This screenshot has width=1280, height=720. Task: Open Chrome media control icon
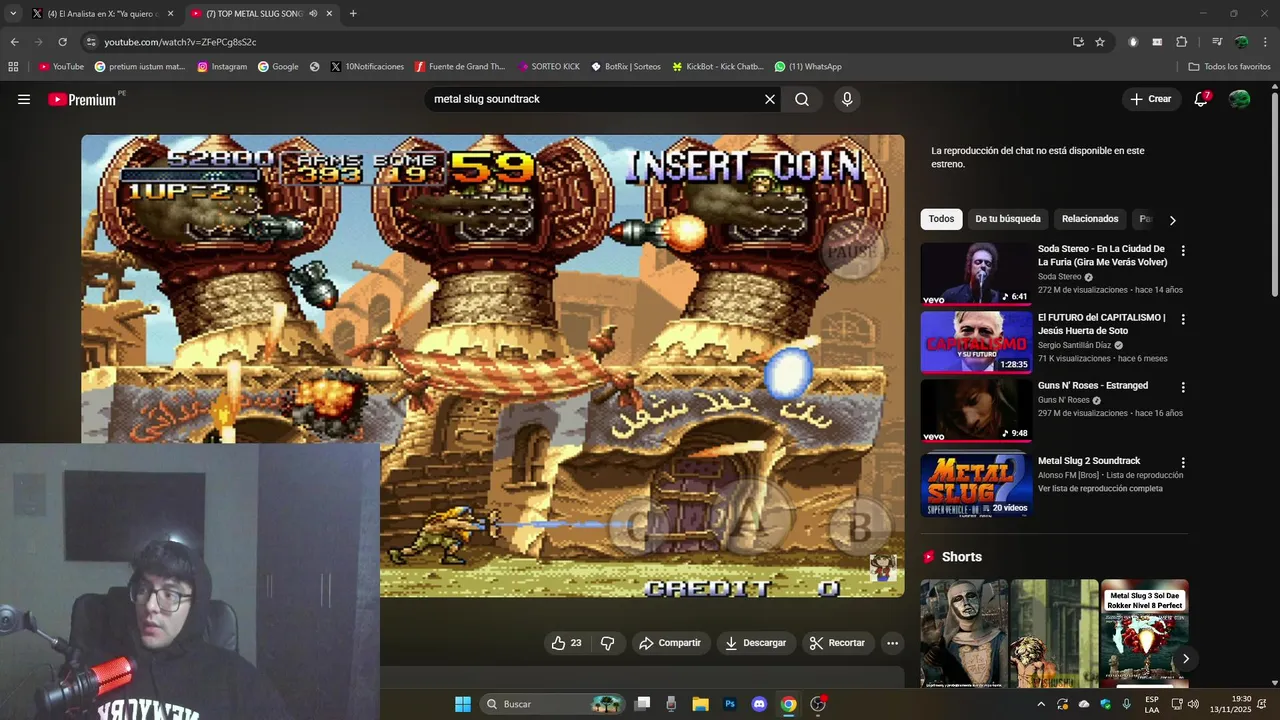pyautogui.click(x=1217, y=42)
